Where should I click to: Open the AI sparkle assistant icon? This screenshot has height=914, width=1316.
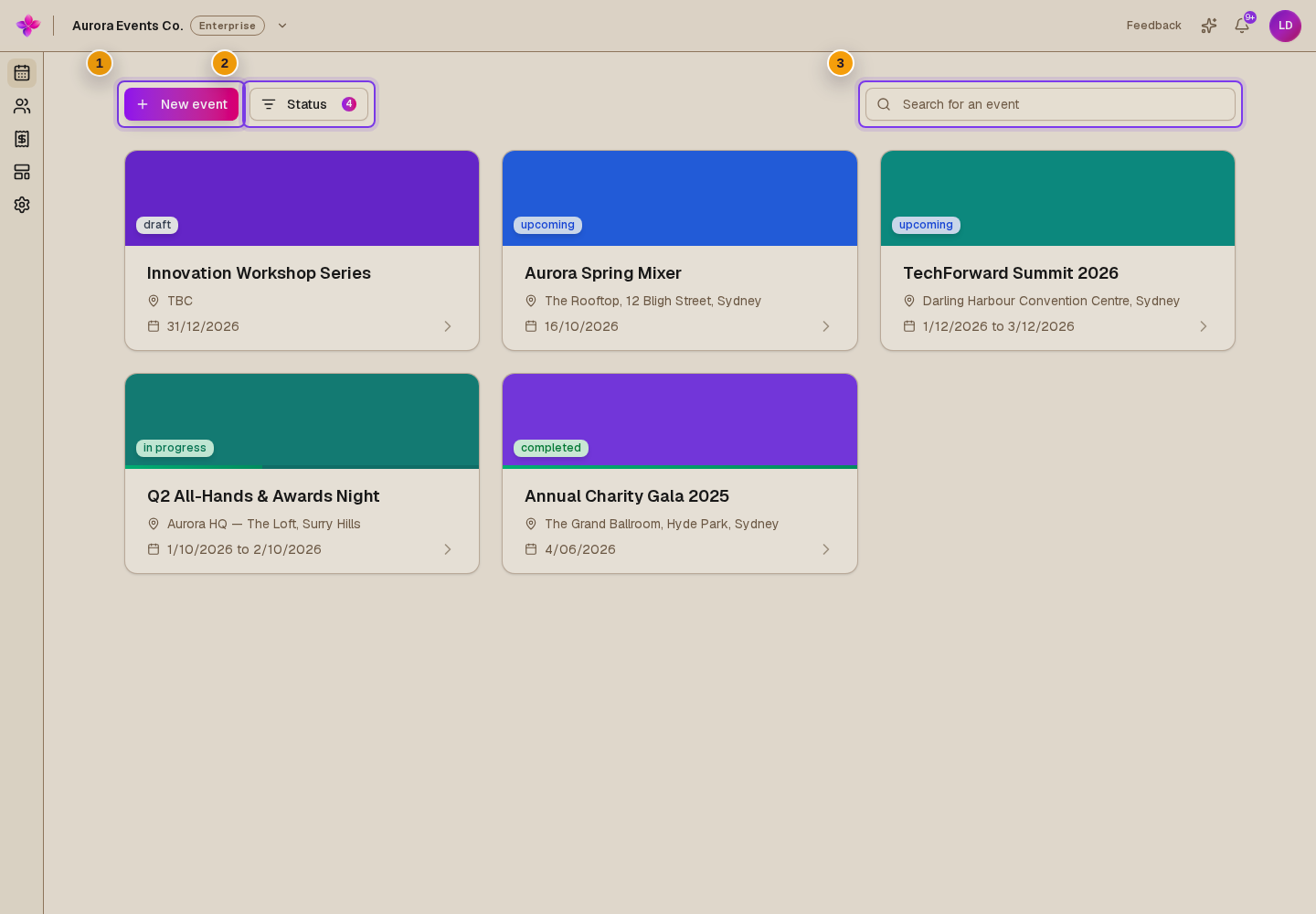(1209, 26)
